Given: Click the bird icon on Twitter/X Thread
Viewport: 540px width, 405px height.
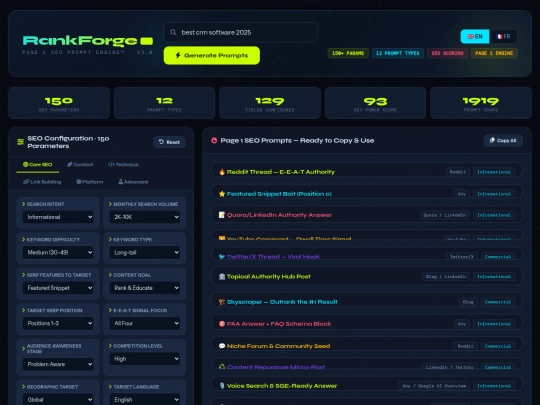Looking at the screenshot, I should [x=222, y=257].
